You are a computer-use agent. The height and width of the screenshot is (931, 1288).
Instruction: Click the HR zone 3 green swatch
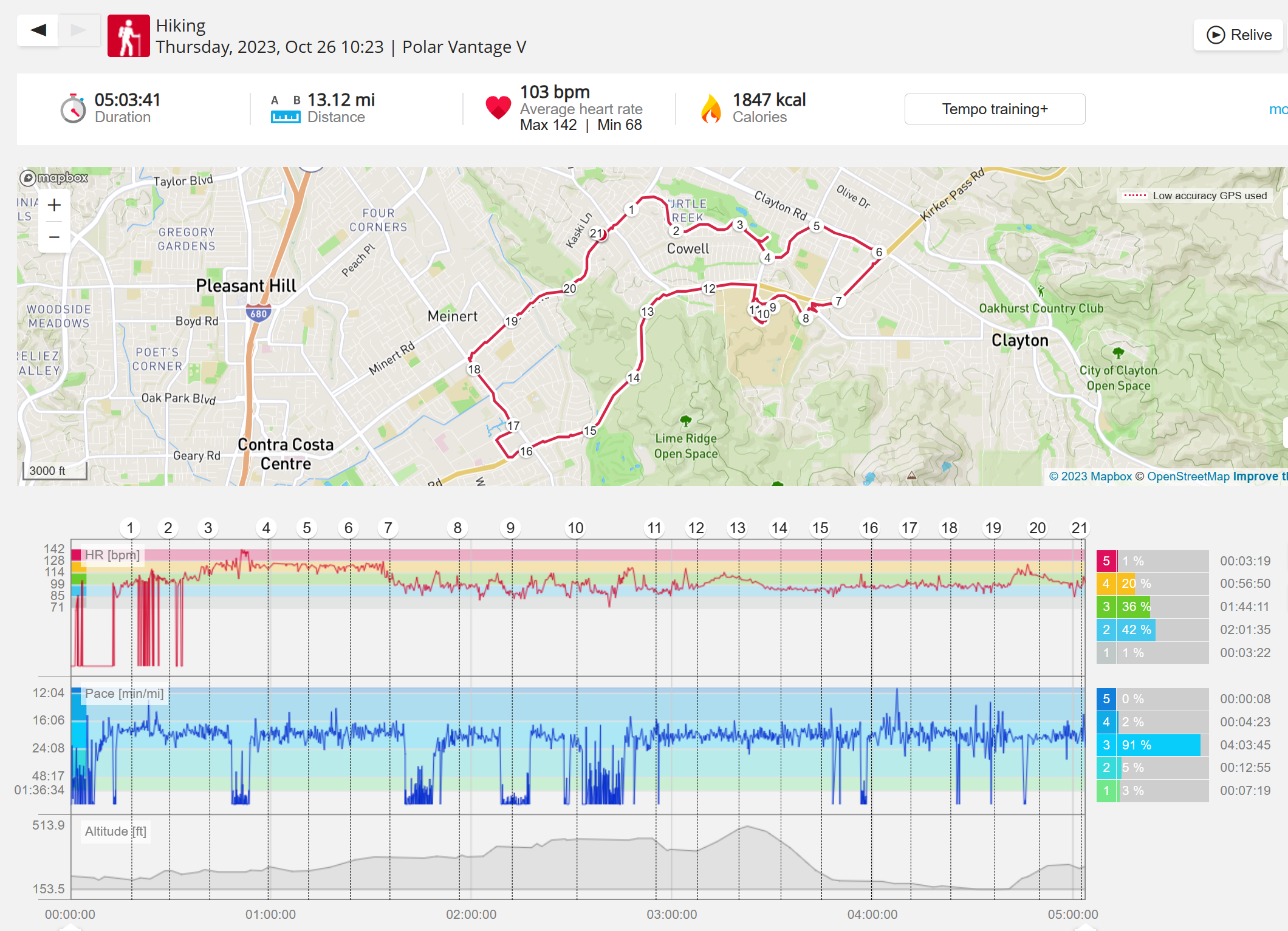(1106, 607)
